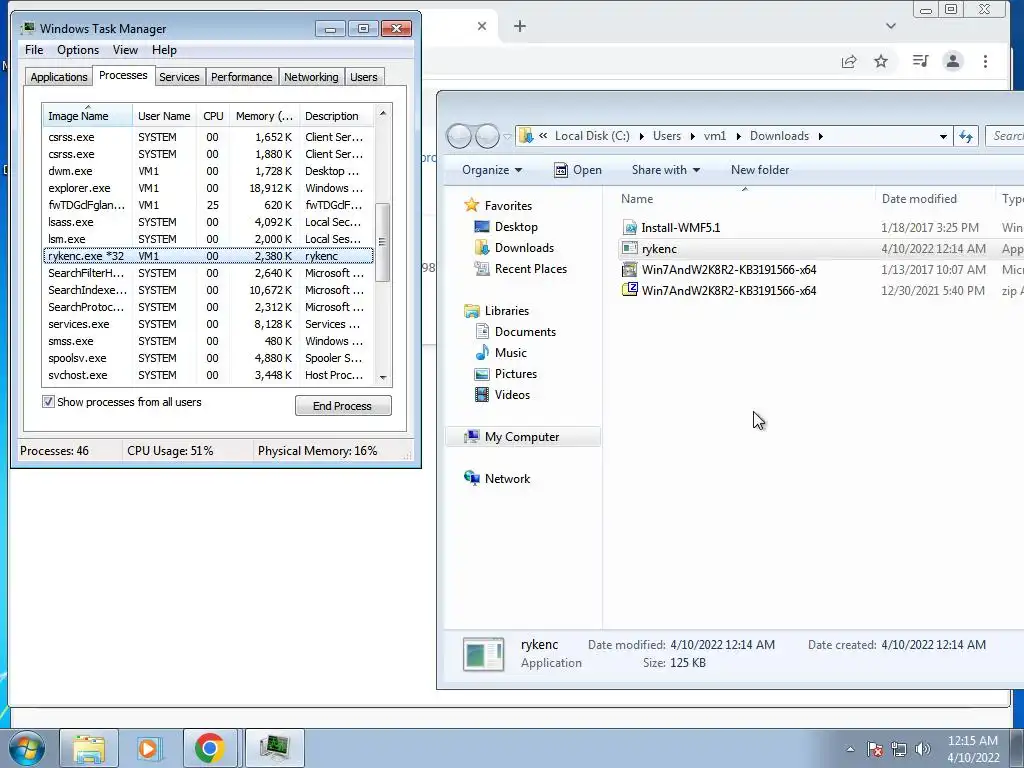Screen dimensions: 1024x768
Task: Open the Organize dropdown
Action: 492,170
